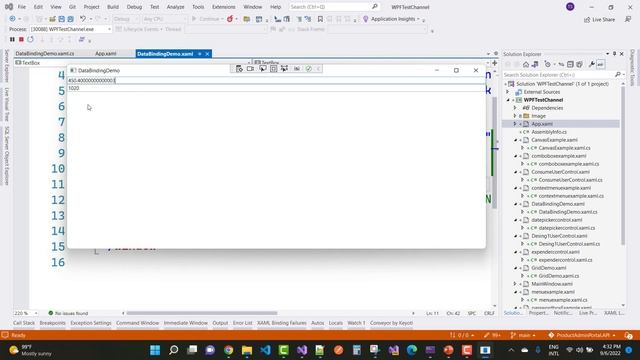Open taskbar search icon
The width and height of the screenshot is (640, 360).
tap(173, 350)
